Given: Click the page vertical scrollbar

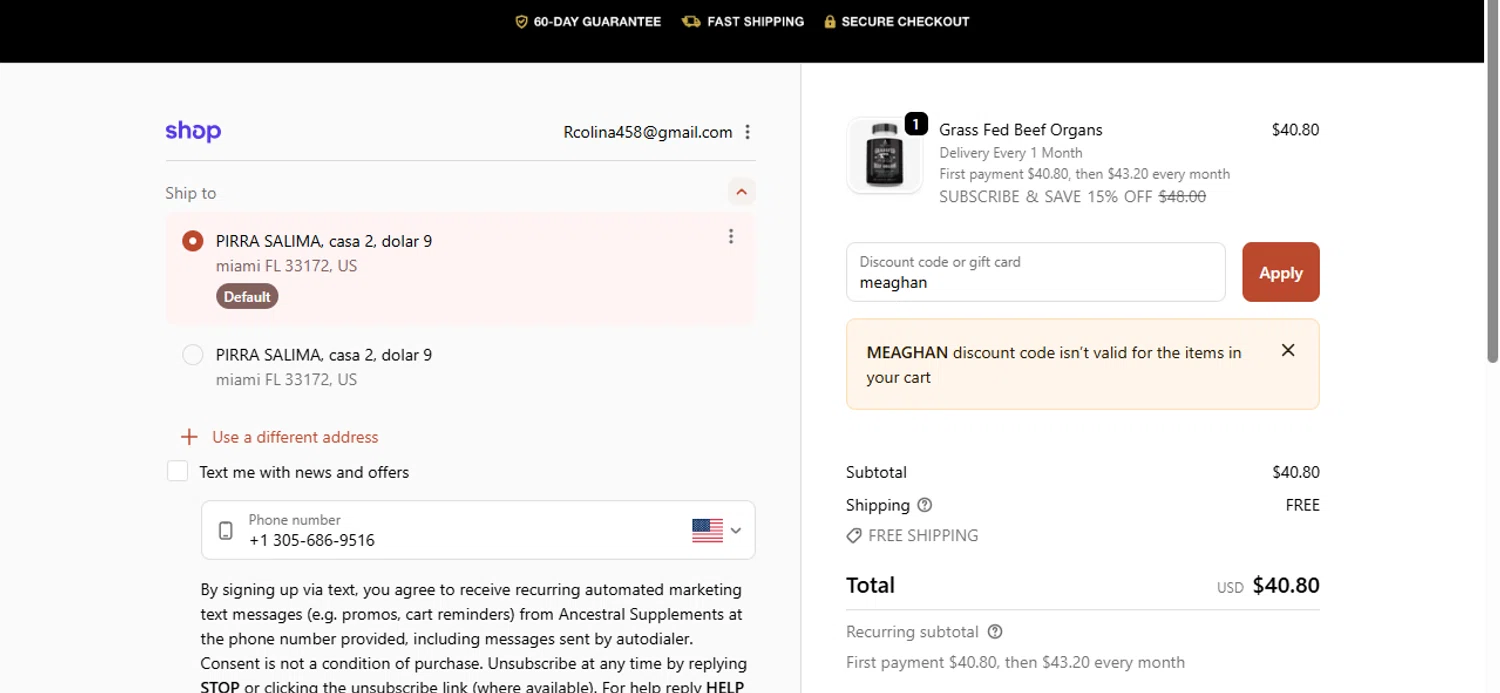Looking at the screenshot, I should click(1492, 181).
